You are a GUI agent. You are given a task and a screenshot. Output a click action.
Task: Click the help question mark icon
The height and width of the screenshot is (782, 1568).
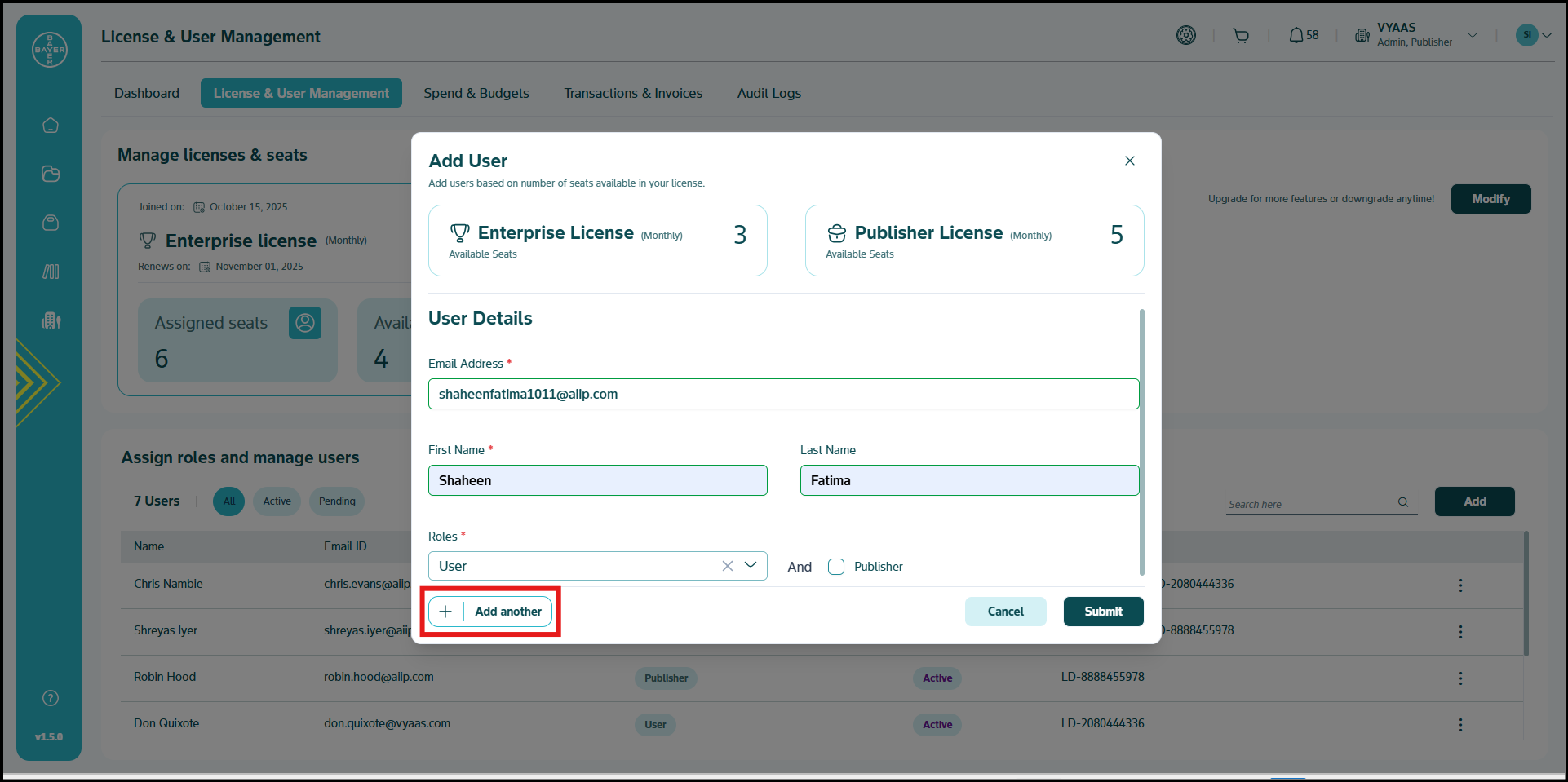point(51,698)
